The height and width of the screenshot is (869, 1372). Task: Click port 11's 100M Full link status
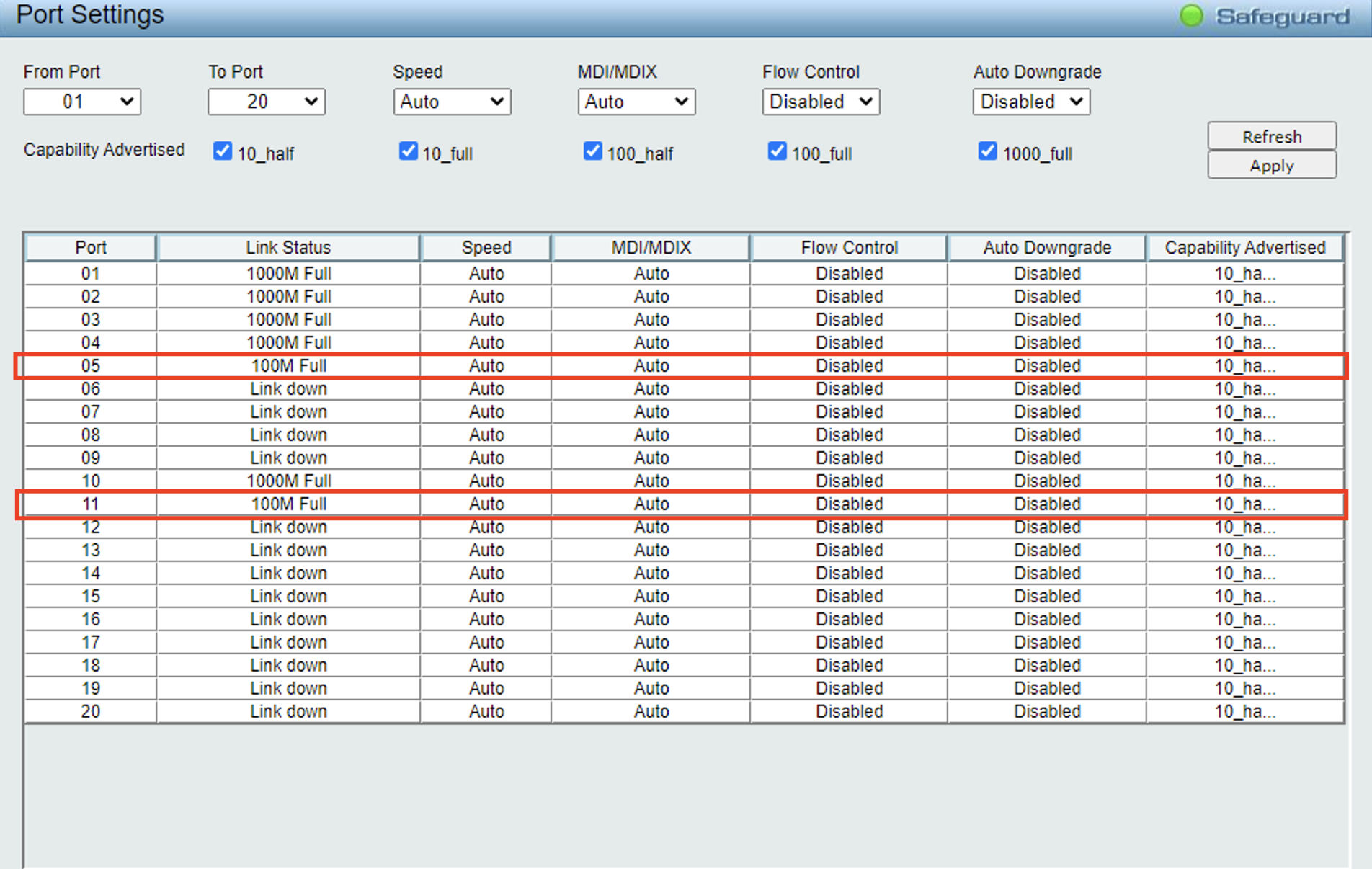[x=288, y=504]
